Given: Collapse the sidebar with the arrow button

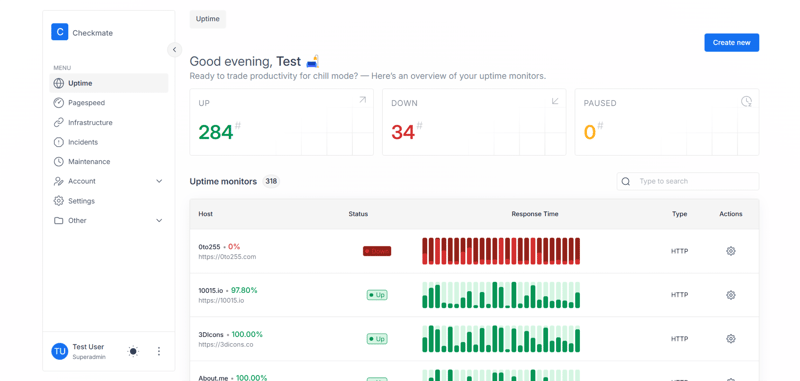Looking at the screenshot, I should coord(174,49).
